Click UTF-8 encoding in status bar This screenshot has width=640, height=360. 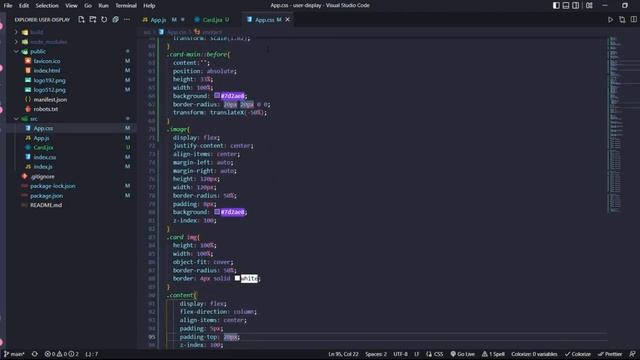[x=400, y=354]
